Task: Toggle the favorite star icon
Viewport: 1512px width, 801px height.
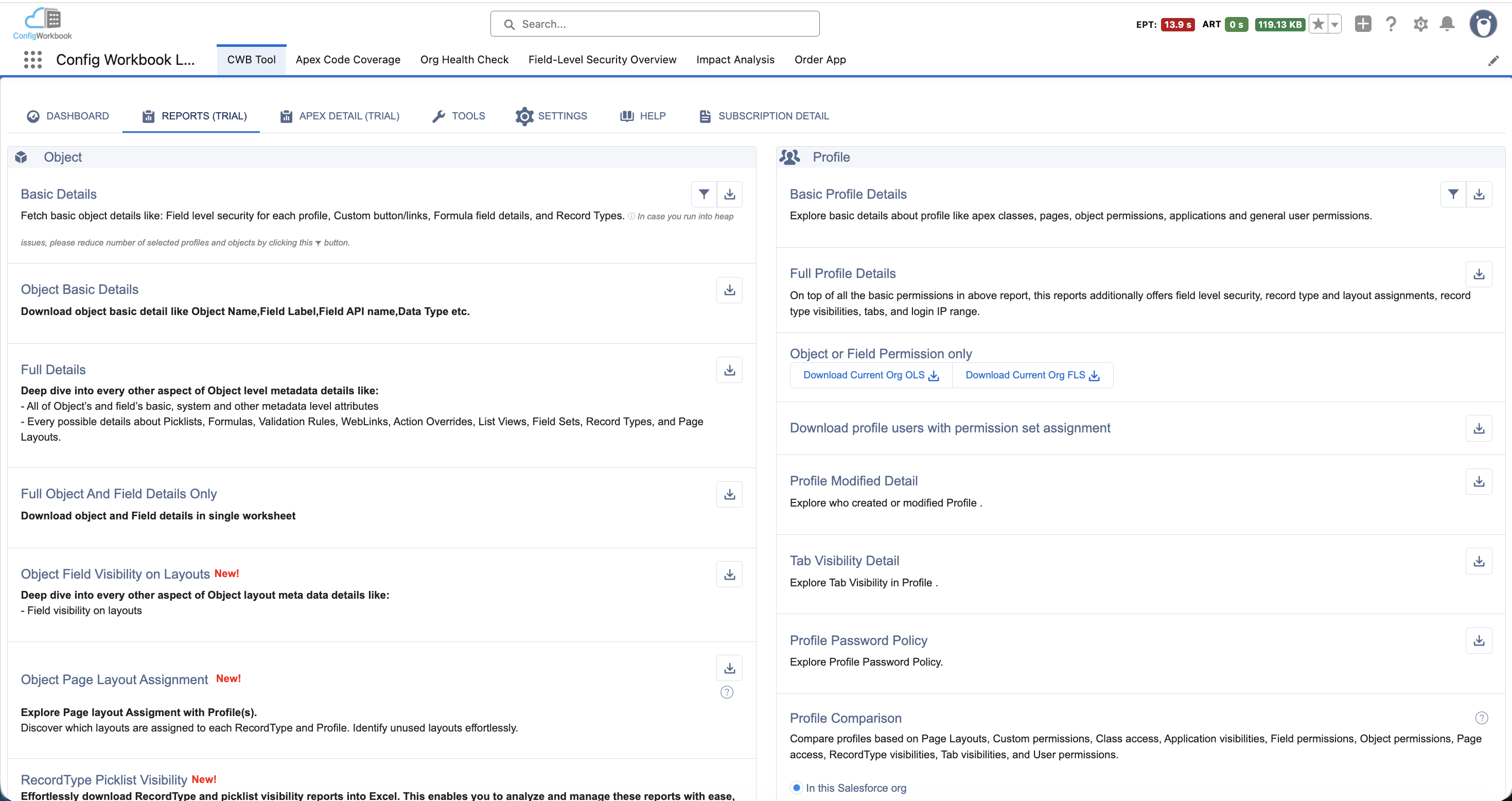Action: [x=1318, y=24]
